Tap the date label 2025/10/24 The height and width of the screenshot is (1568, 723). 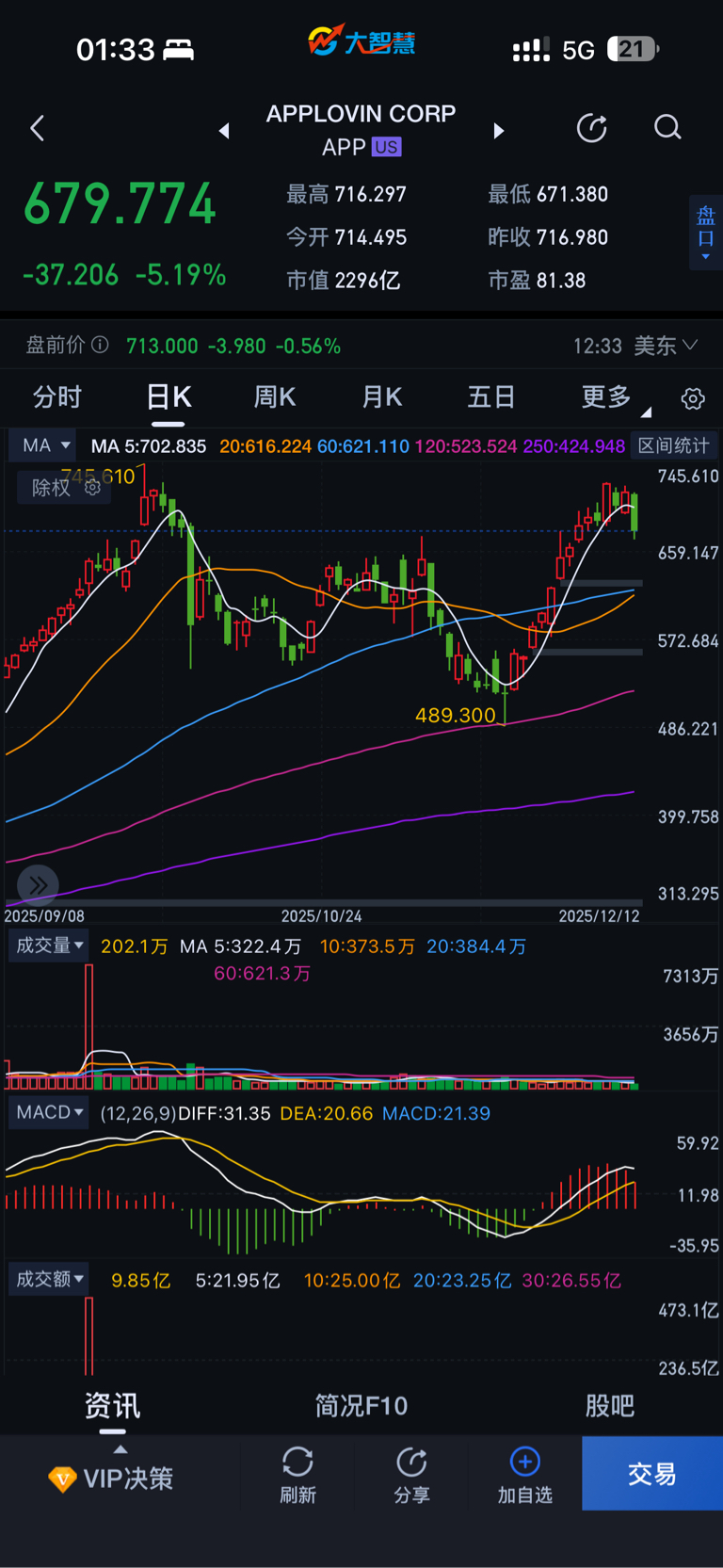coord(321,915)
